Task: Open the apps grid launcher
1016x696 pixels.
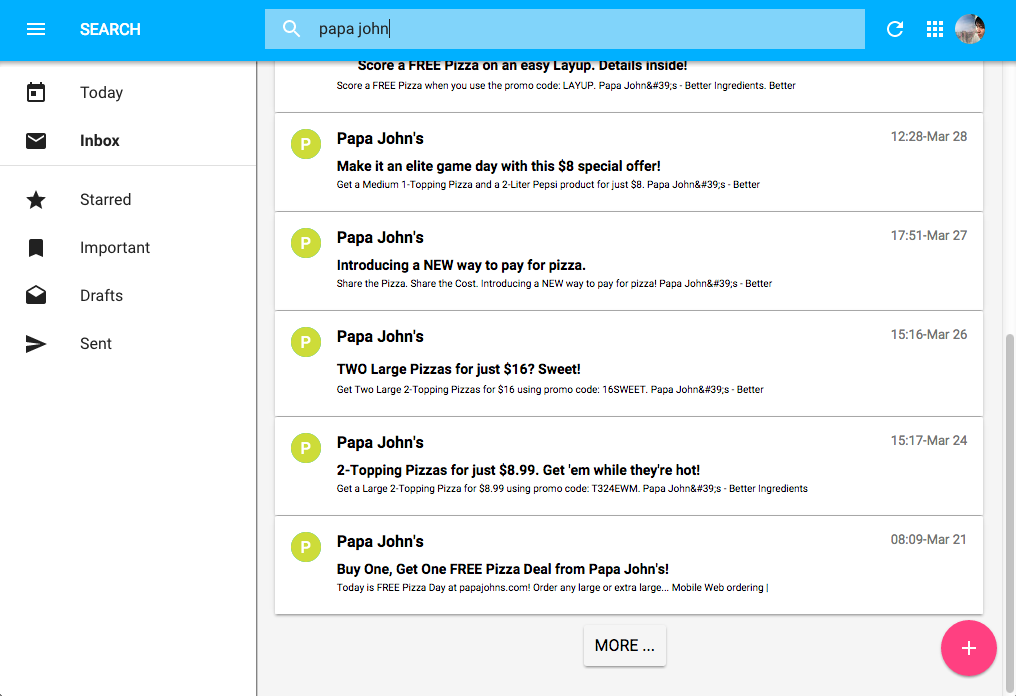Action: tap(934, 29)
